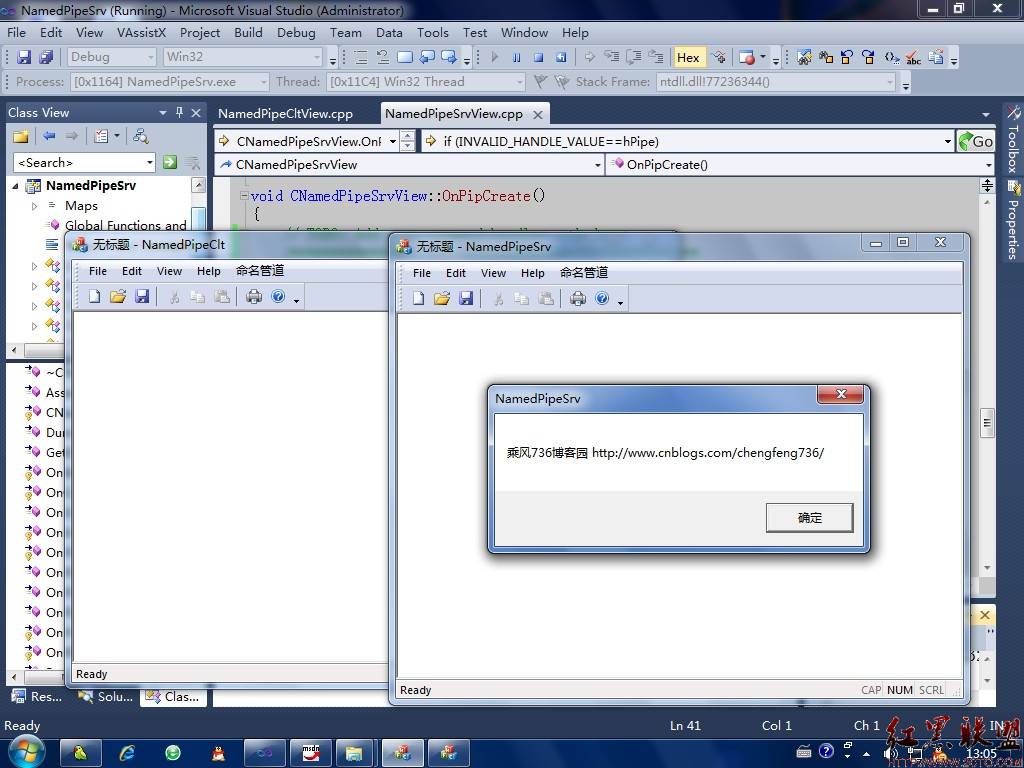The width and height of the screenshot is (1024, 768).
Task: Open 命名管道 menu in NamedPipeSrv window
Action: coord(584,272)
